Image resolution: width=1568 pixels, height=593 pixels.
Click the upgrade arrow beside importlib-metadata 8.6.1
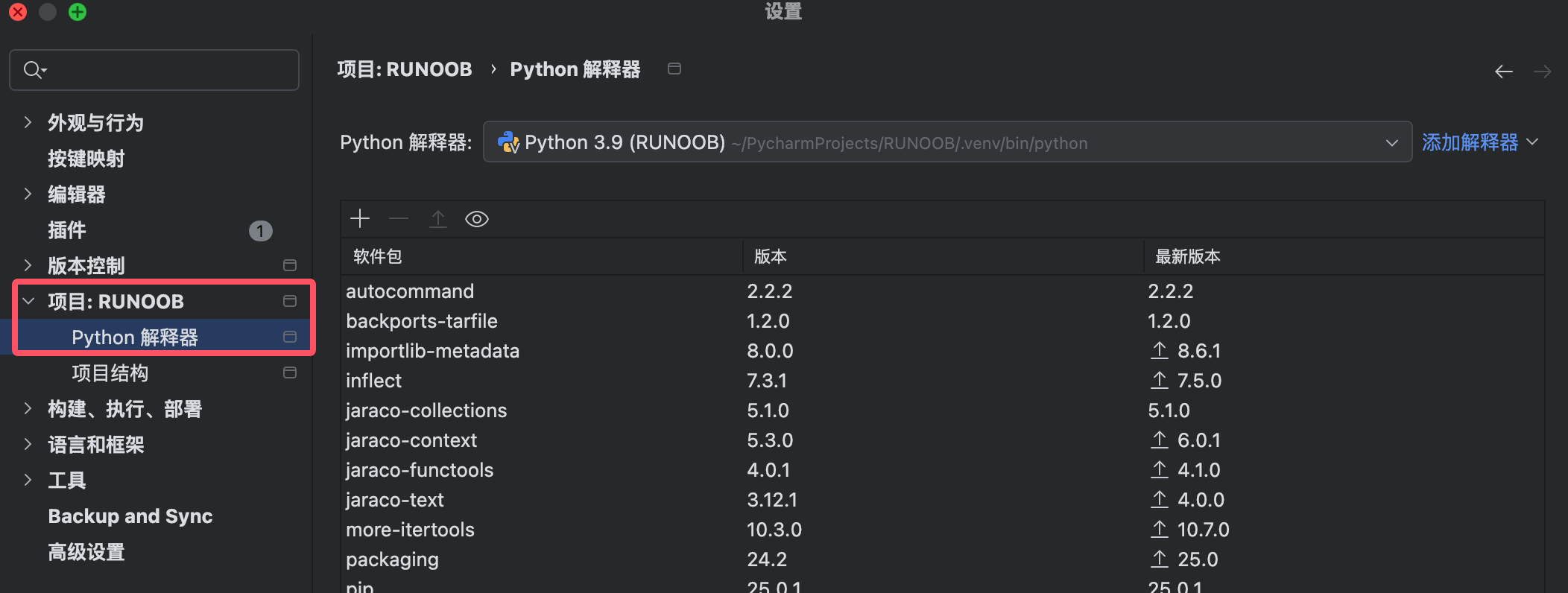pyautogui.click(x=1159, y=351)
